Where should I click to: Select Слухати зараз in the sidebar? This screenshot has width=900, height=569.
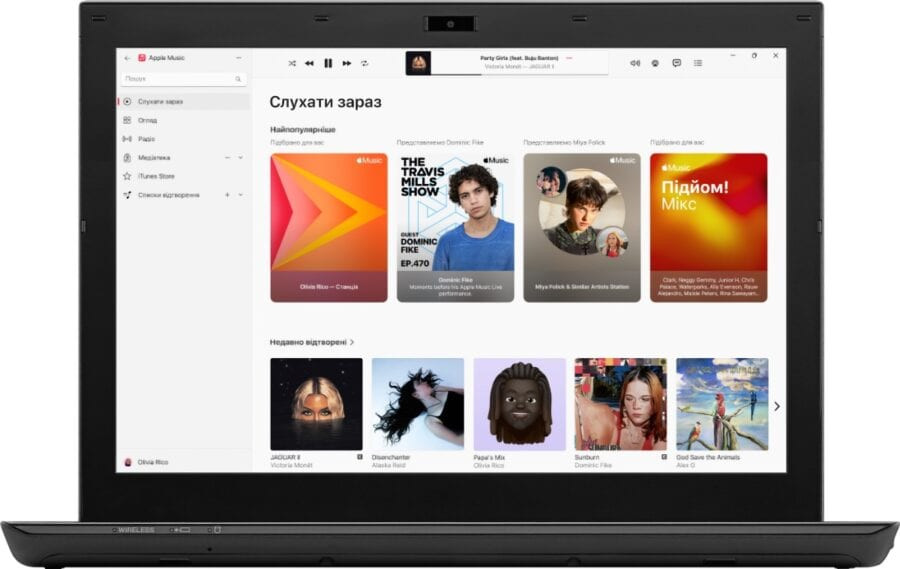(x=184, y=102)
